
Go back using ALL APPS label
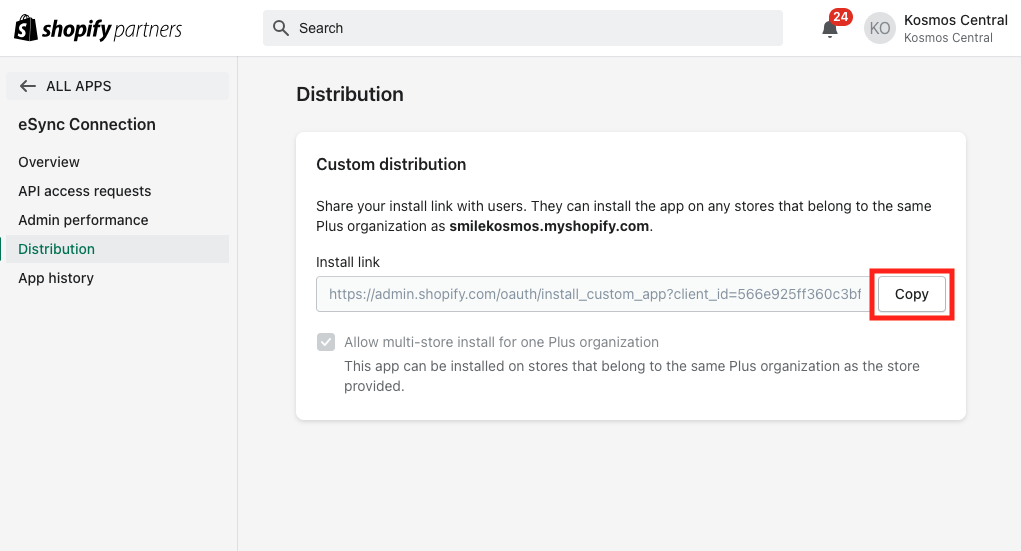[x=79, y=86]
